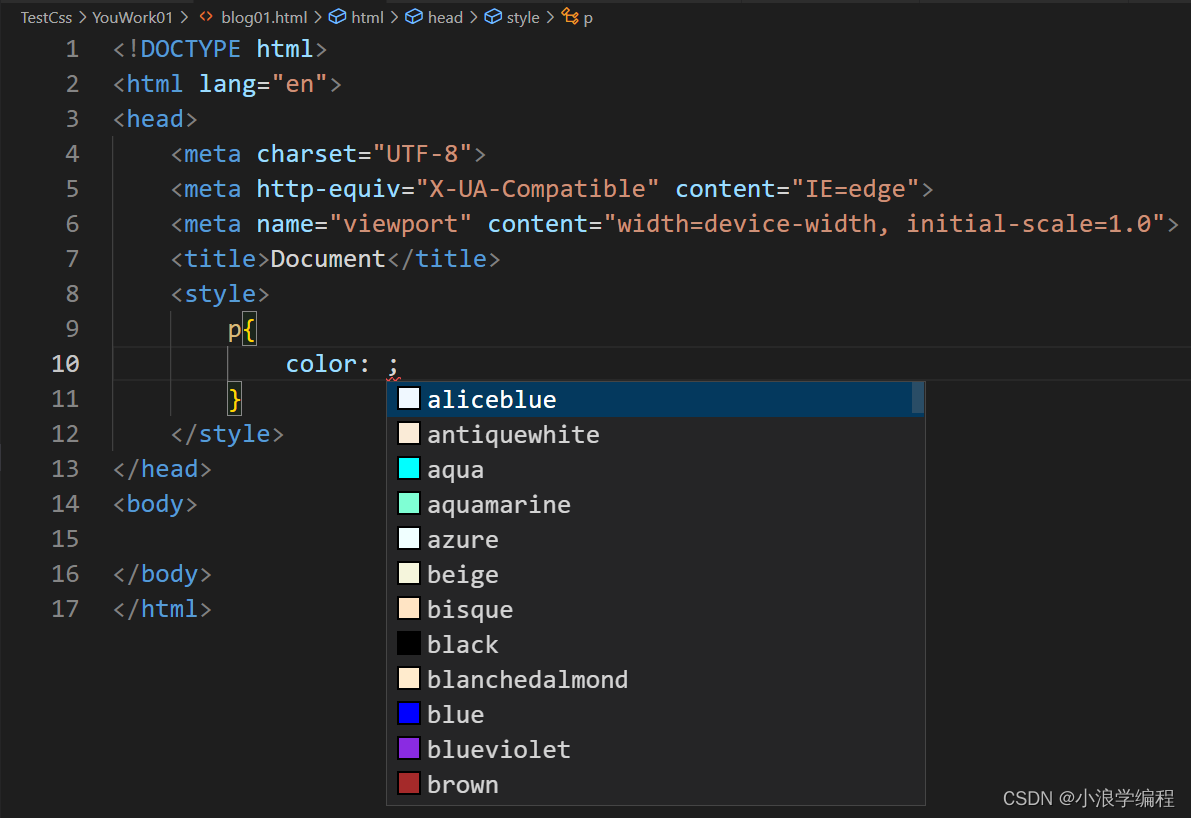Viewport: 1191px width, 818px height.
Task: Open the YouWork01 breadcrumb folder
Action: click(132, 17)
